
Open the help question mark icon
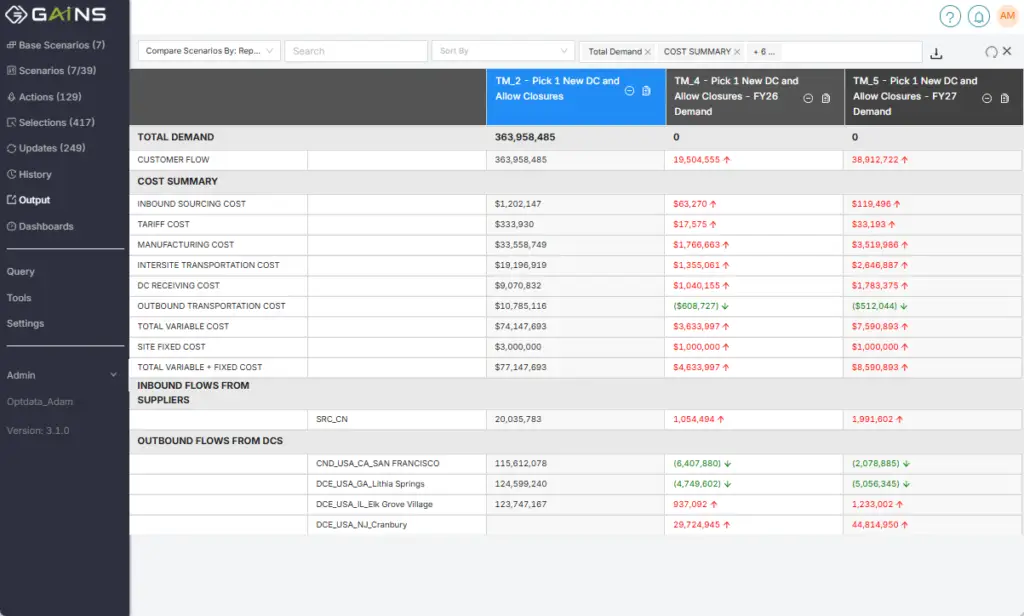pos(949,16)
